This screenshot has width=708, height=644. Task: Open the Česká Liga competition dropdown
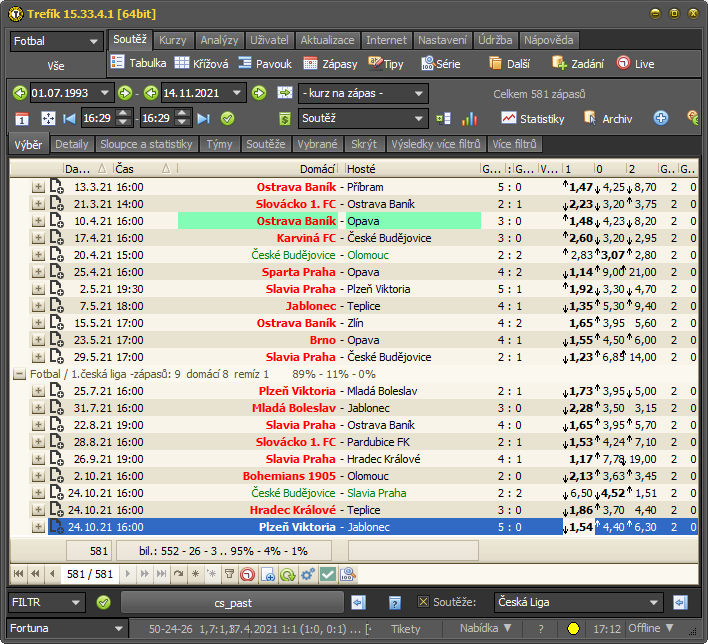tap(578, 602)
